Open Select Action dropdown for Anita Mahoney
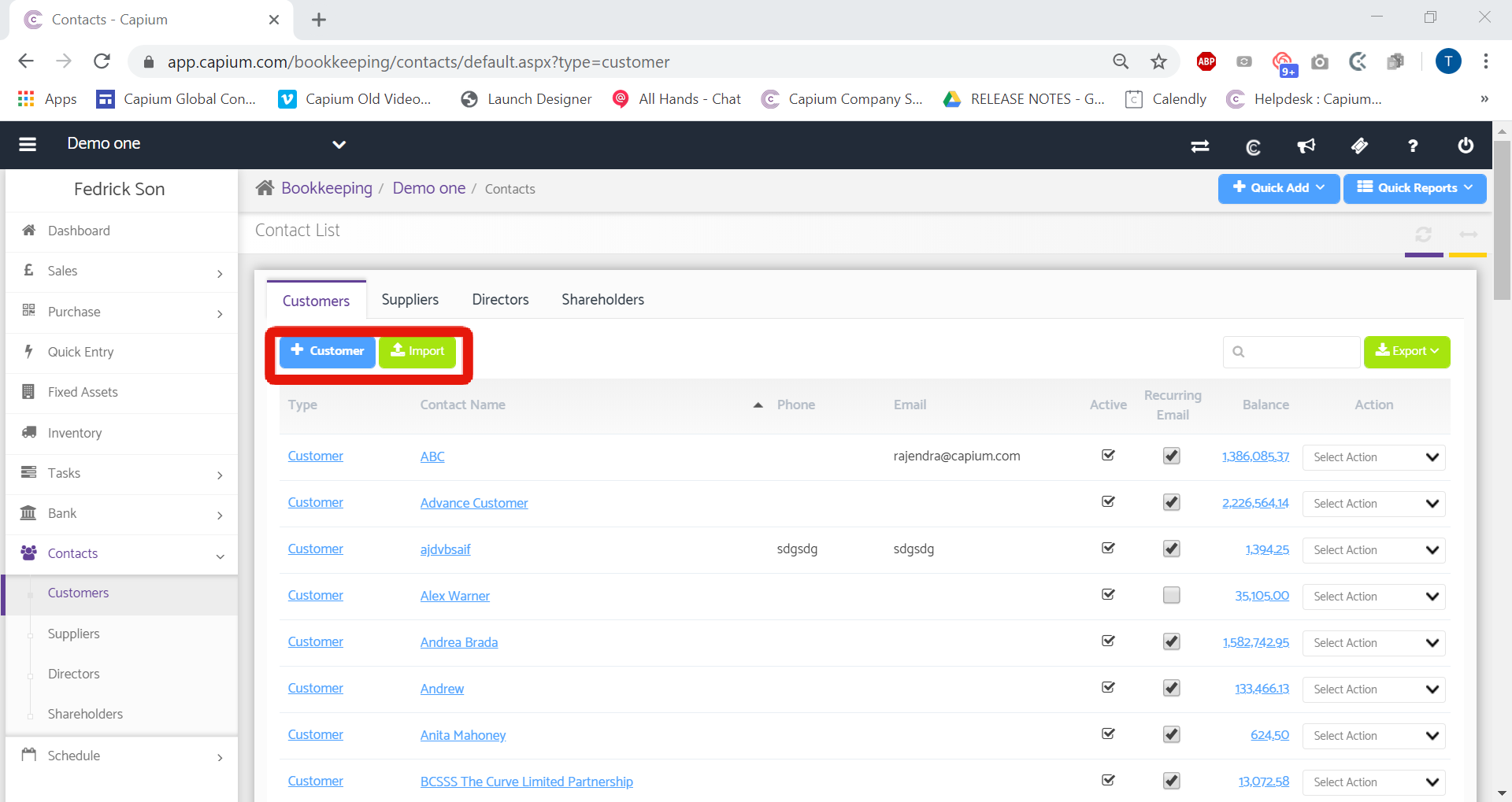1512x802 pixels. (x=1373, y=736)
